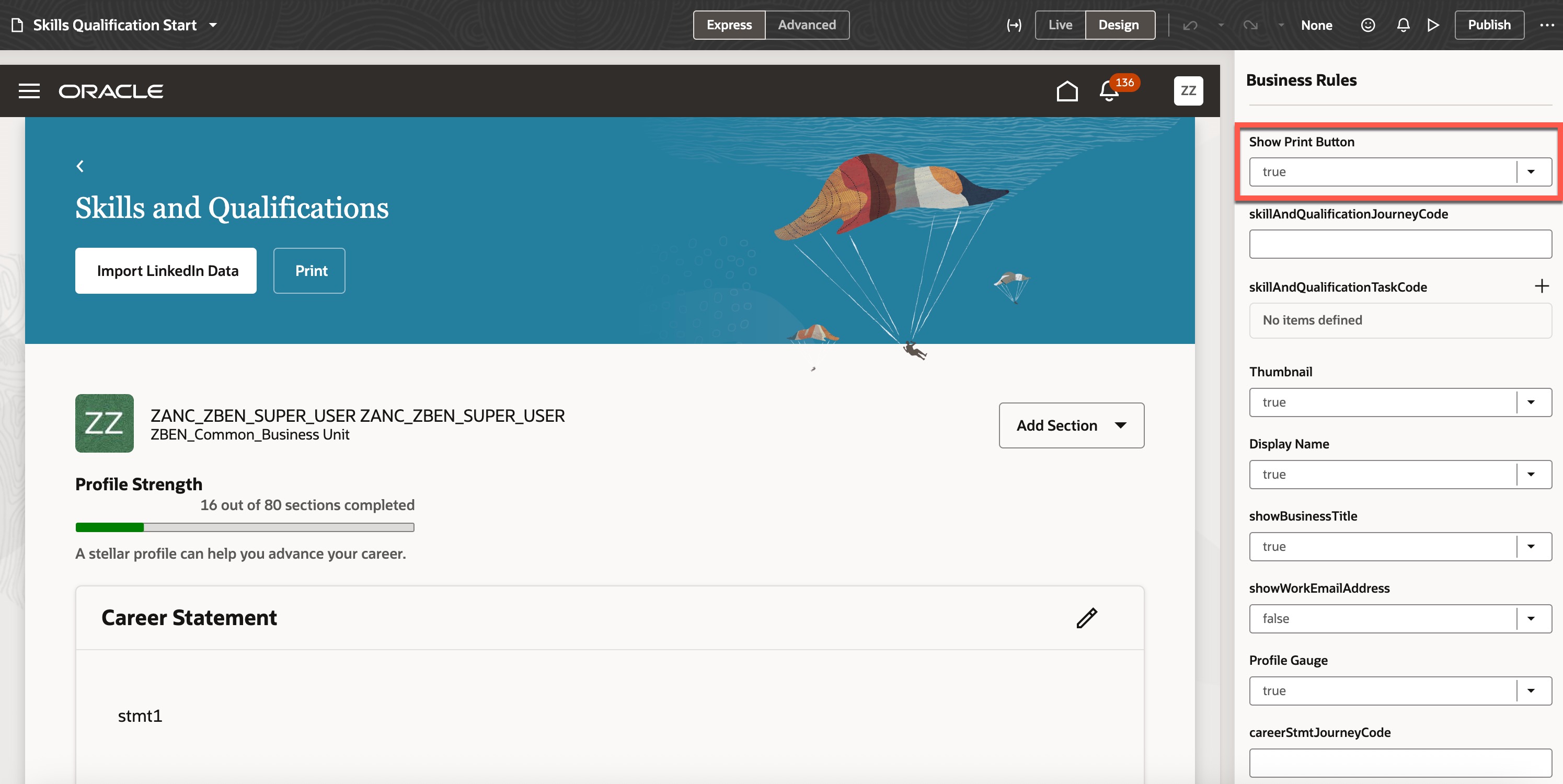Switch to Express mode

pos(729,25)
